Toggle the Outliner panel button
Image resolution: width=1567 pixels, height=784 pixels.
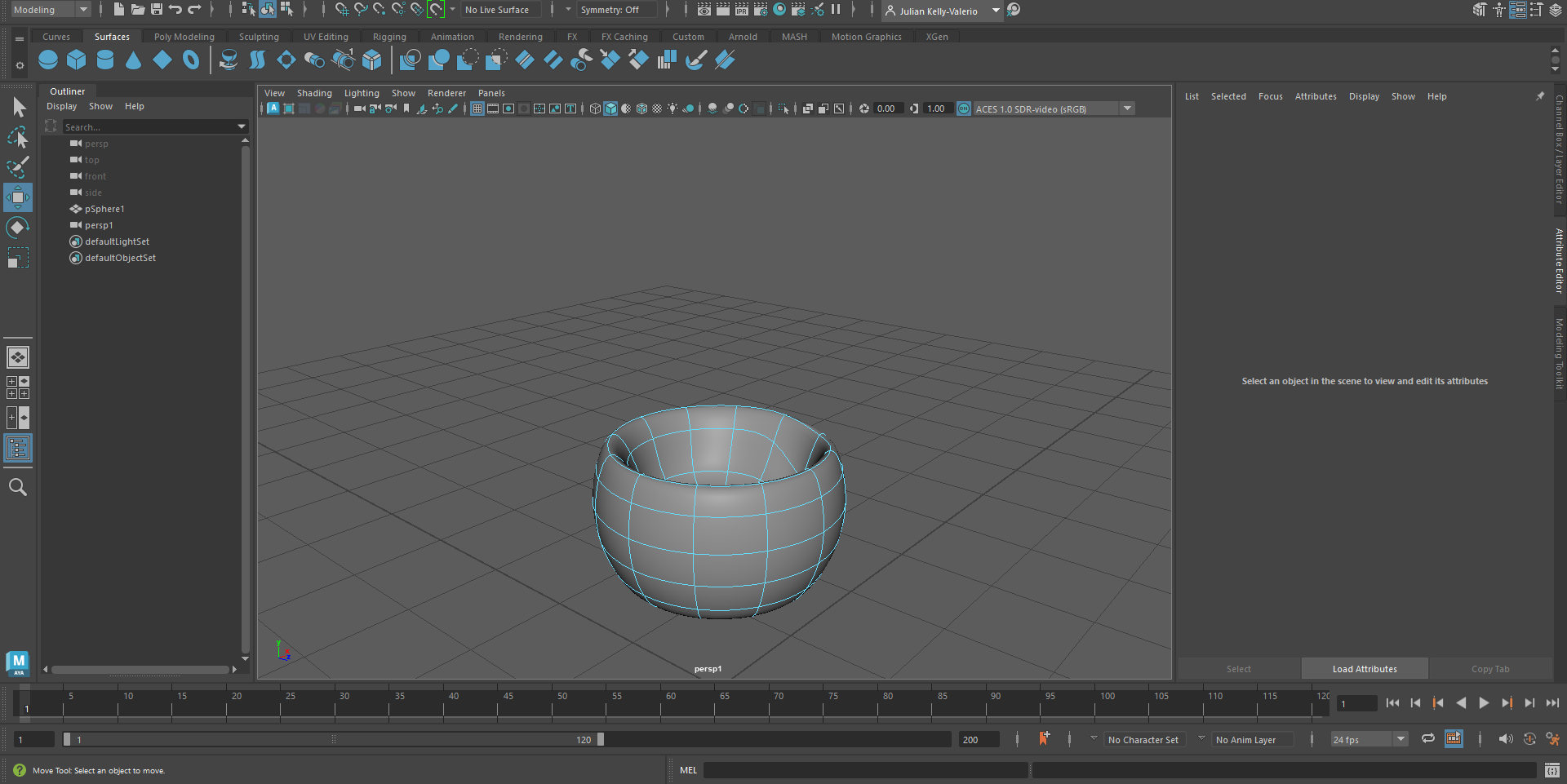coord(18,448)
